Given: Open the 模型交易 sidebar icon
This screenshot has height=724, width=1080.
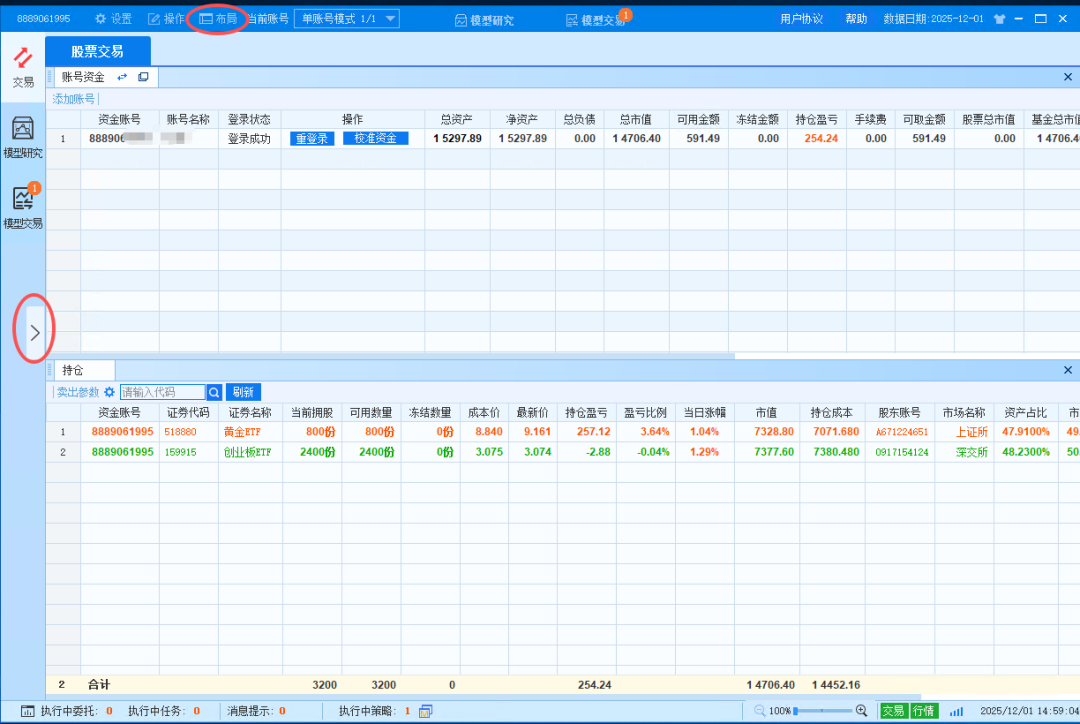Looking at the screenshot, I should point(22,207).
